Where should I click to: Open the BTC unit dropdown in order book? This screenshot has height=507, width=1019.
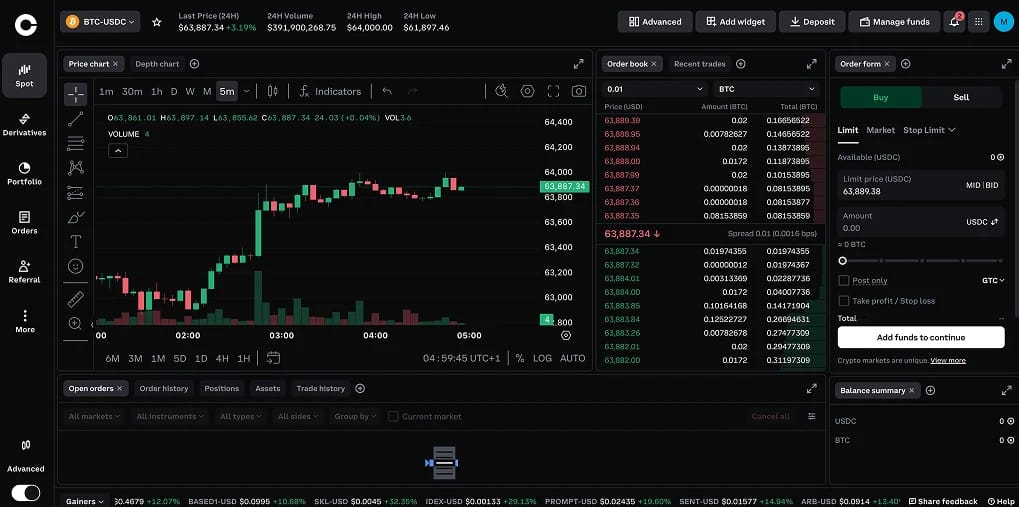pyautogui.click(x=766, y=89)
